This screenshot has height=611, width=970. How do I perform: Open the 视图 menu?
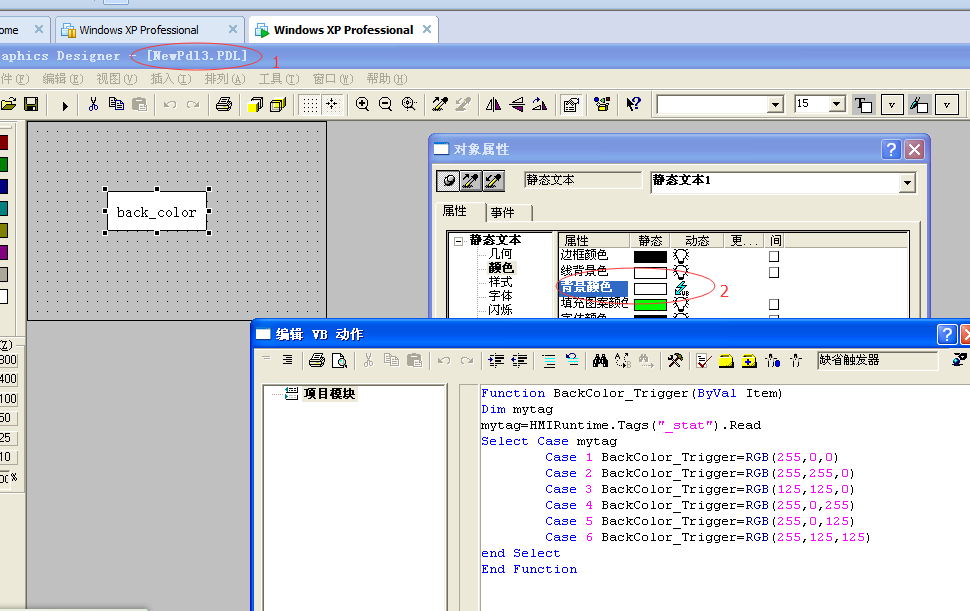click(x=117, y=79)
